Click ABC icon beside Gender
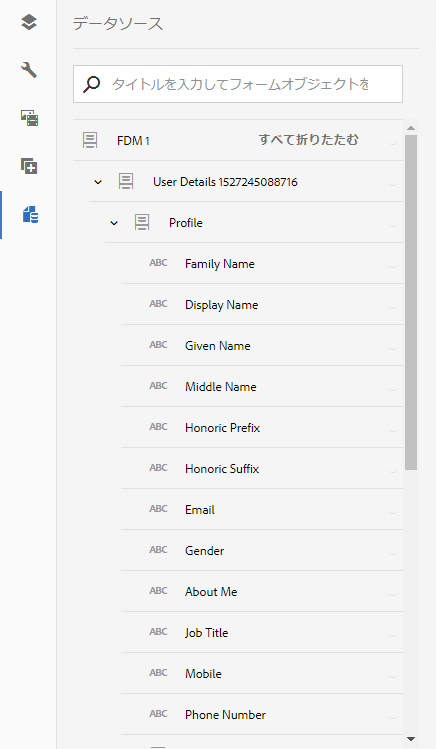Image resolution: width=436 pixels, height=749 pixels. [x=159, y=550]
